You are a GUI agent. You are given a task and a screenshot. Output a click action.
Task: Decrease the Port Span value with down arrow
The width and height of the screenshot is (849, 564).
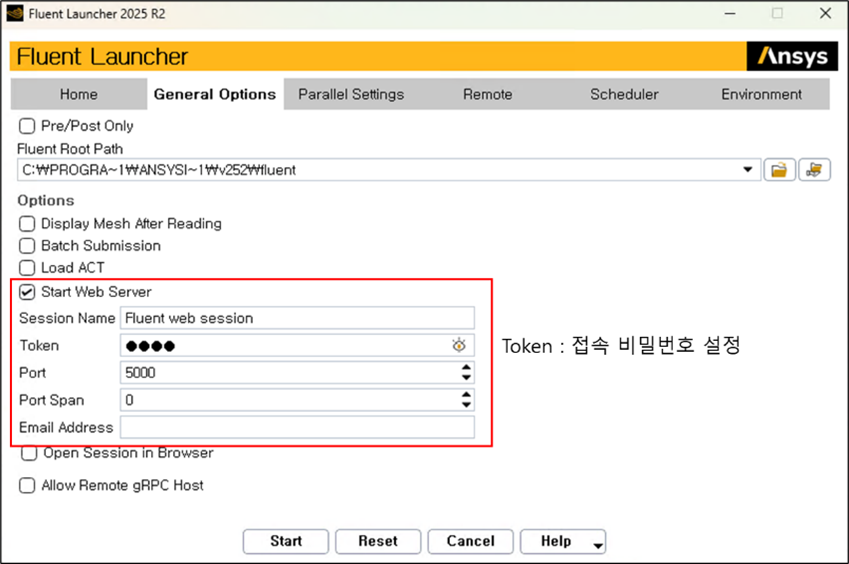click(x=465, y=405)
